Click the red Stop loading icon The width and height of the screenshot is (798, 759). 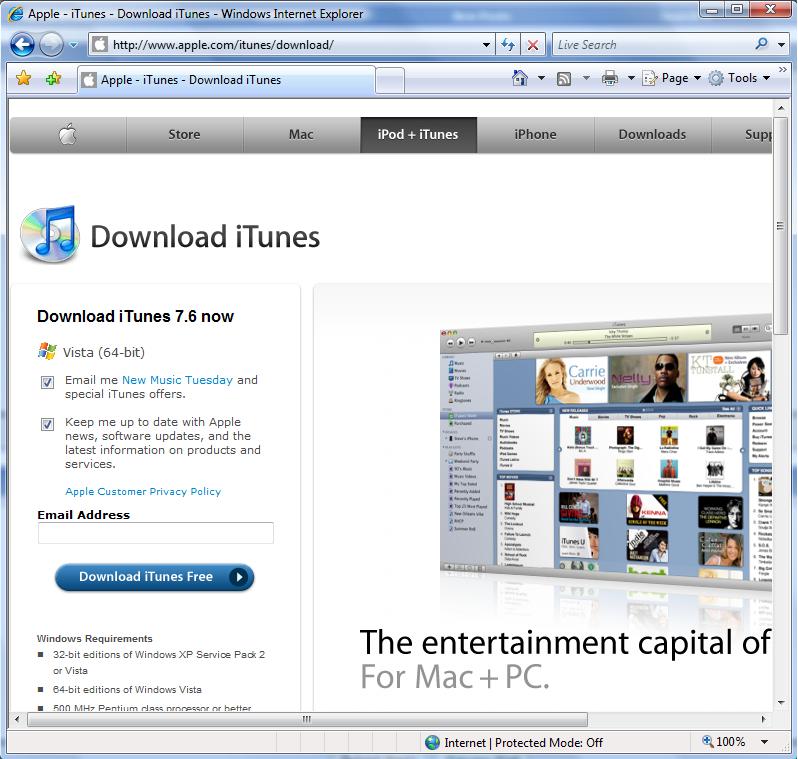click(533, 45)
